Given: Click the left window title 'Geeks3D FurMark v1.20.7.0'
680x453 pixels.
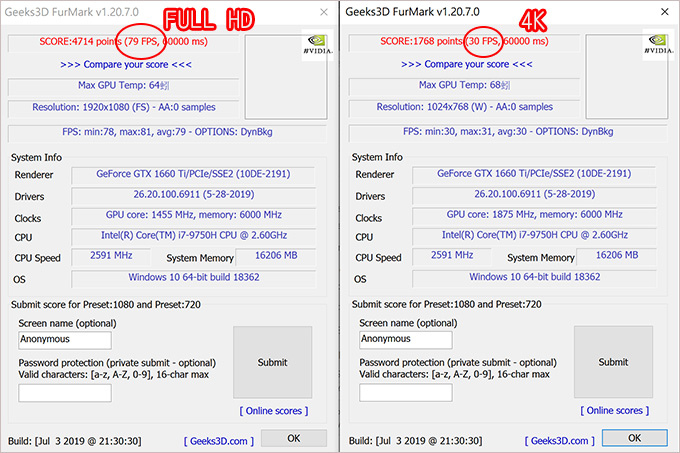Looking at the screenshot, I should click(72, 12).
